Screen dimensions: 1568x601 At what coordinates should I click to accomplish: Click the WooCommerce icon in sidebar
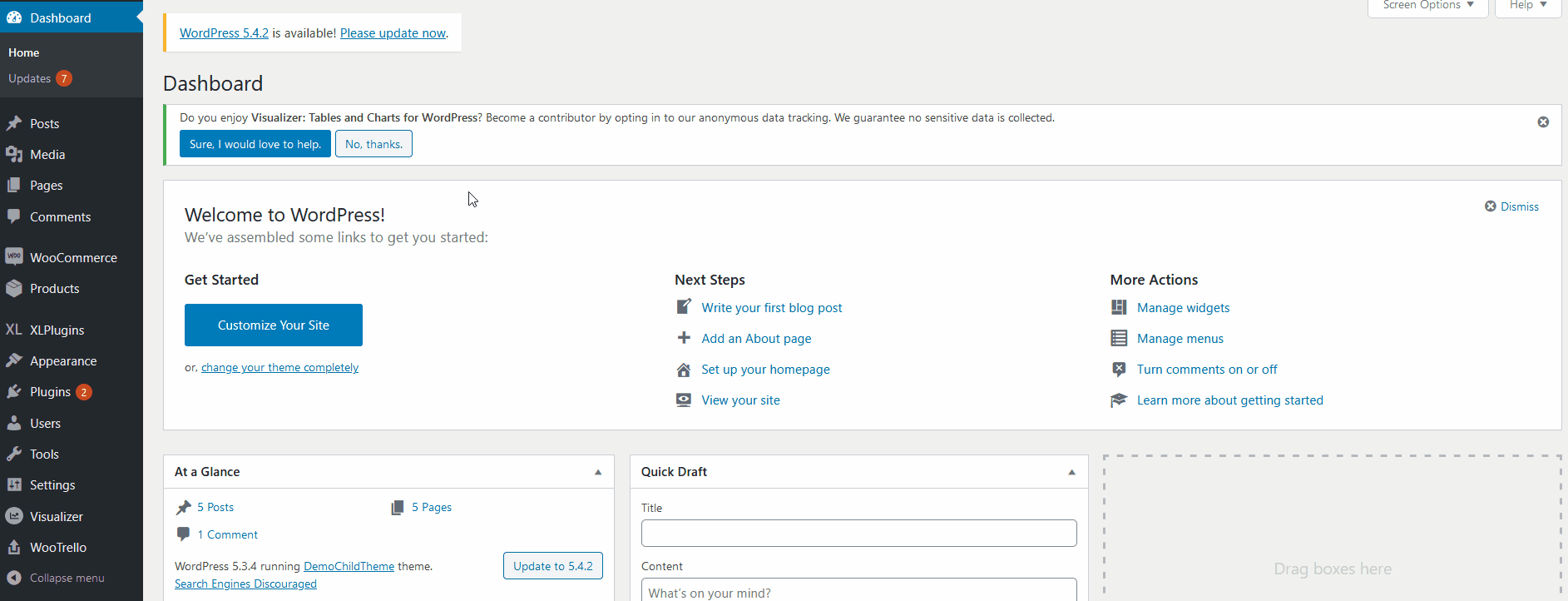coord(14,257)
